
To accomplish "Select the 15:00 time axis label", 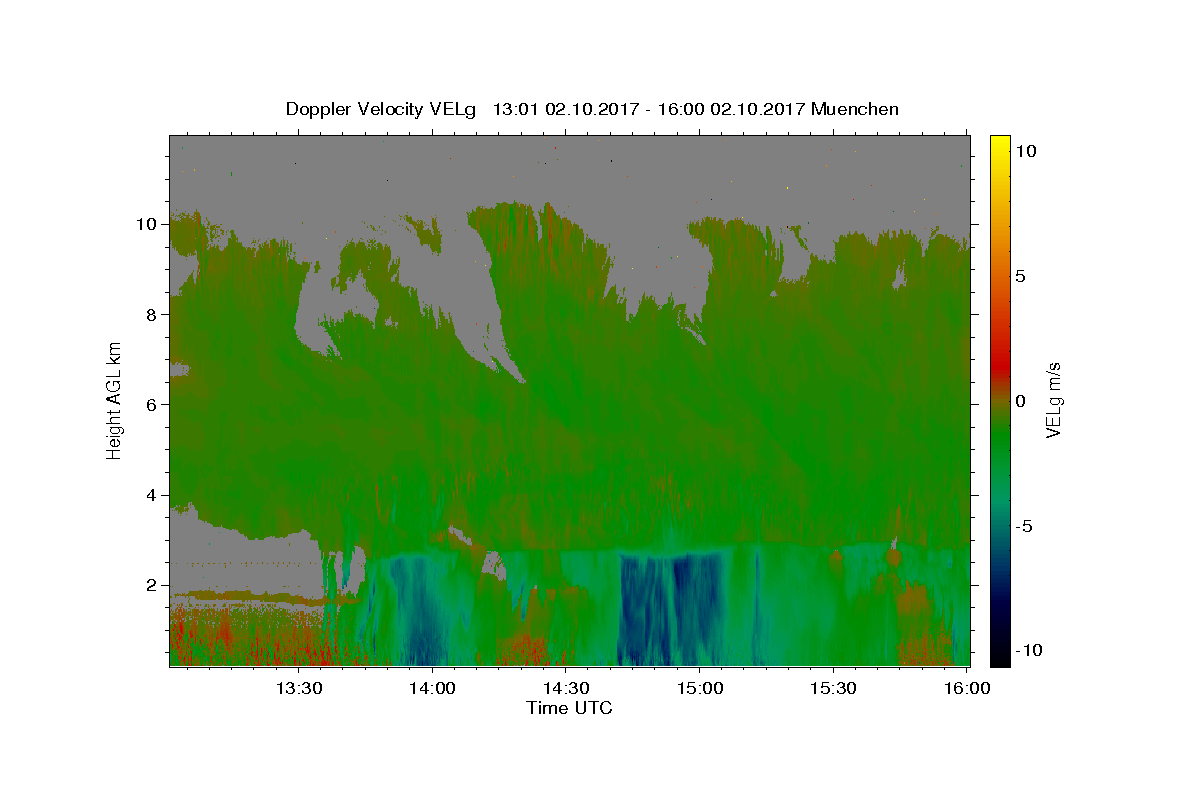I will tap(699, 688).
